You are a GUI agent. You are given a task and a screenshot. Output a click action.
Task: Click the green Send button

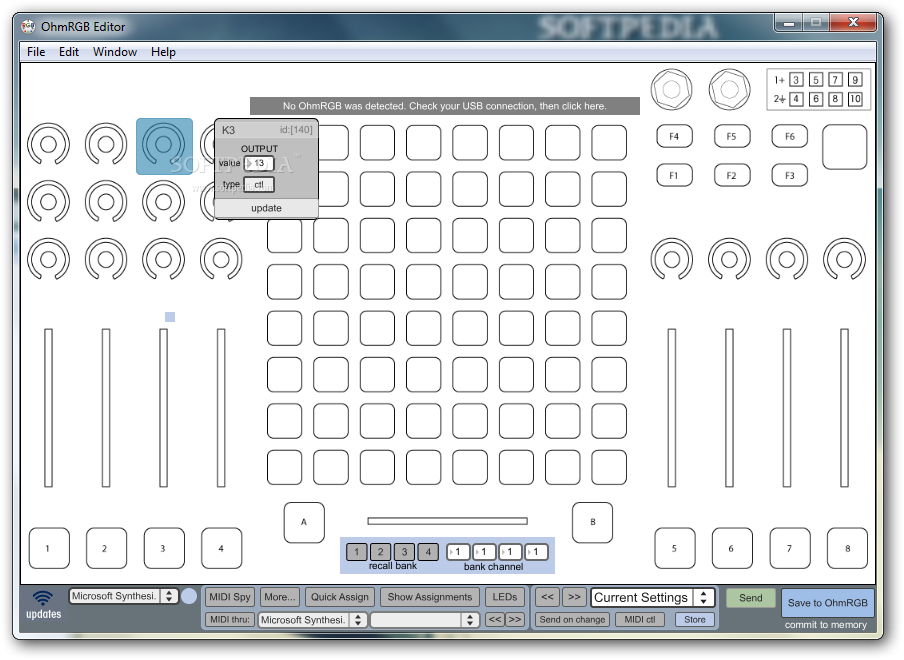[x=751, y=598]
